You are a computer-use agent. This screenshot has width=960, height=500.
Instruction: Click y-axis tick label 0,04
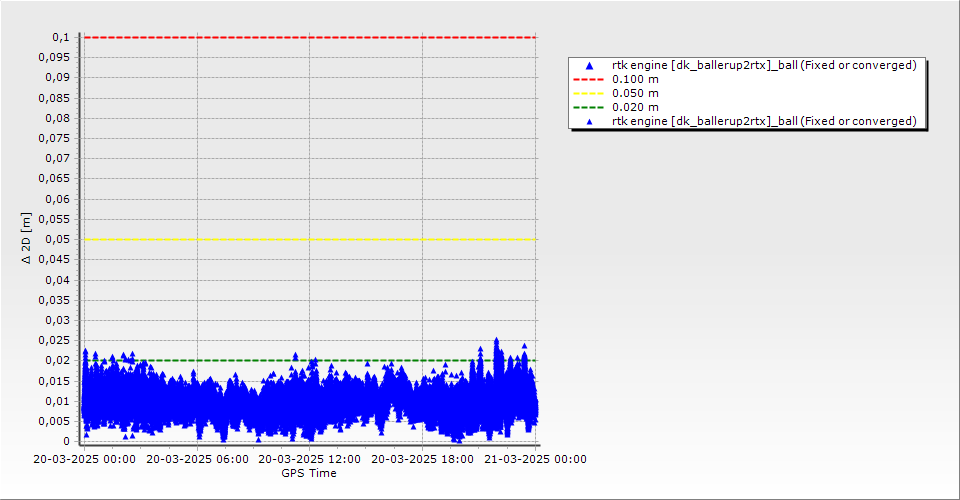pyautogui.click(x=58, y=280)
